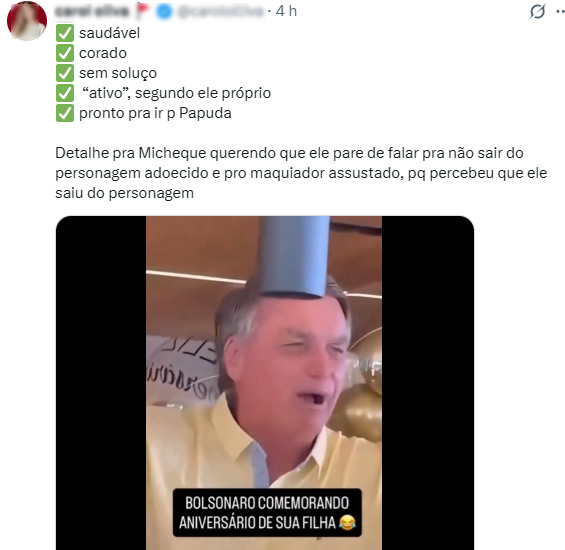The width and height of the screenshot is (565, 550).
Task: Click the check mark next to "sem soluço"
Action: coord(65,73)
